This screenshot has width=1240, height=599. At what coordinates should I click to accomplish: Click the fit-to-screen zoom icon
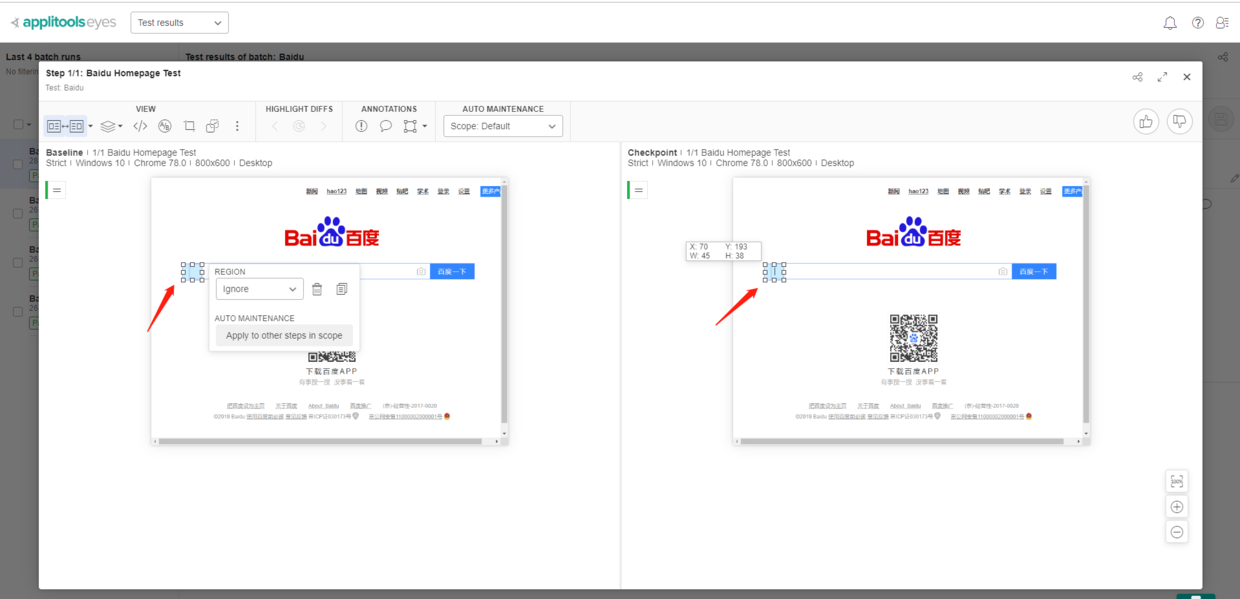tap(1177, 482)
